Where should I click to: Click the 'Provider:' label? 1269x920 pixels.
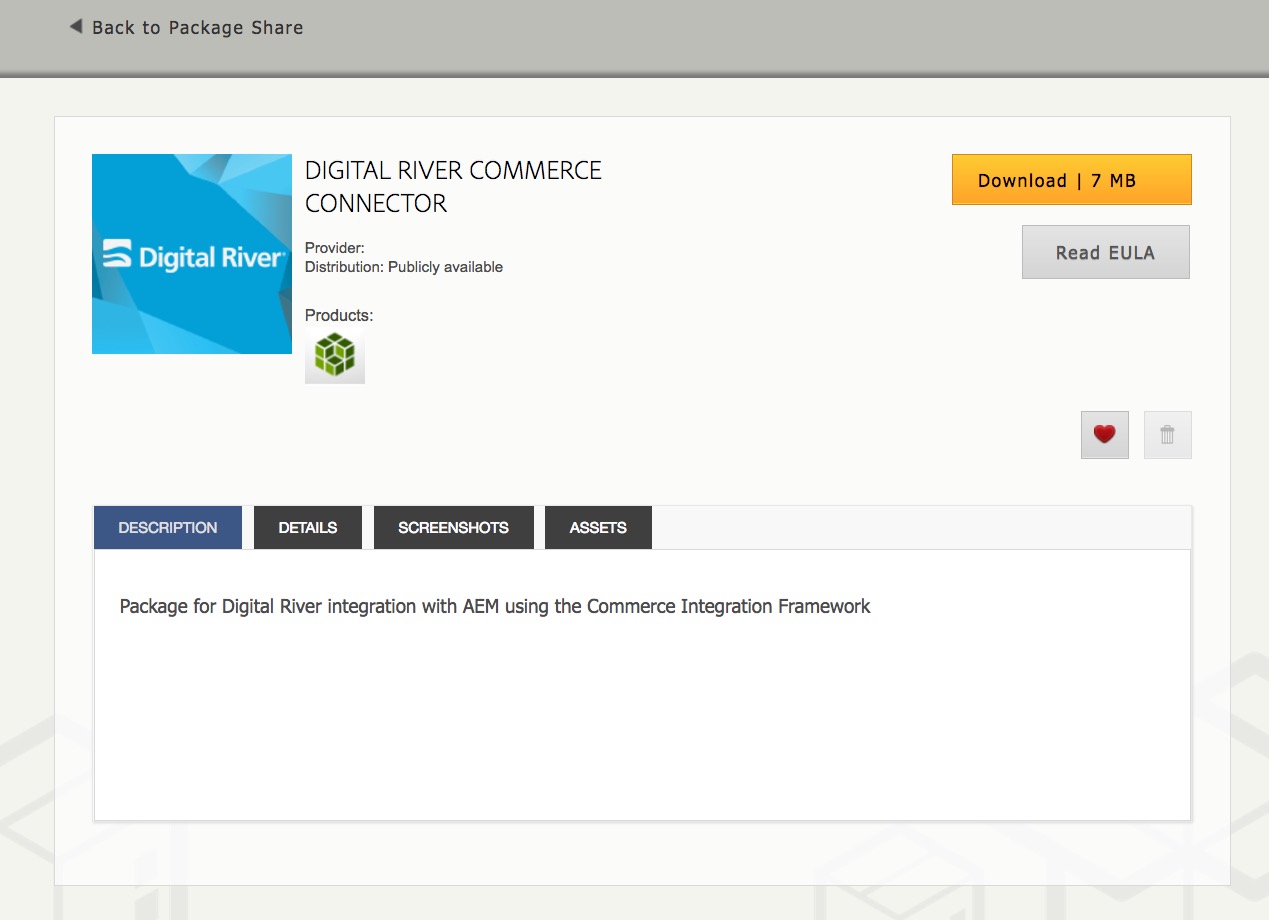coord(335,248)
